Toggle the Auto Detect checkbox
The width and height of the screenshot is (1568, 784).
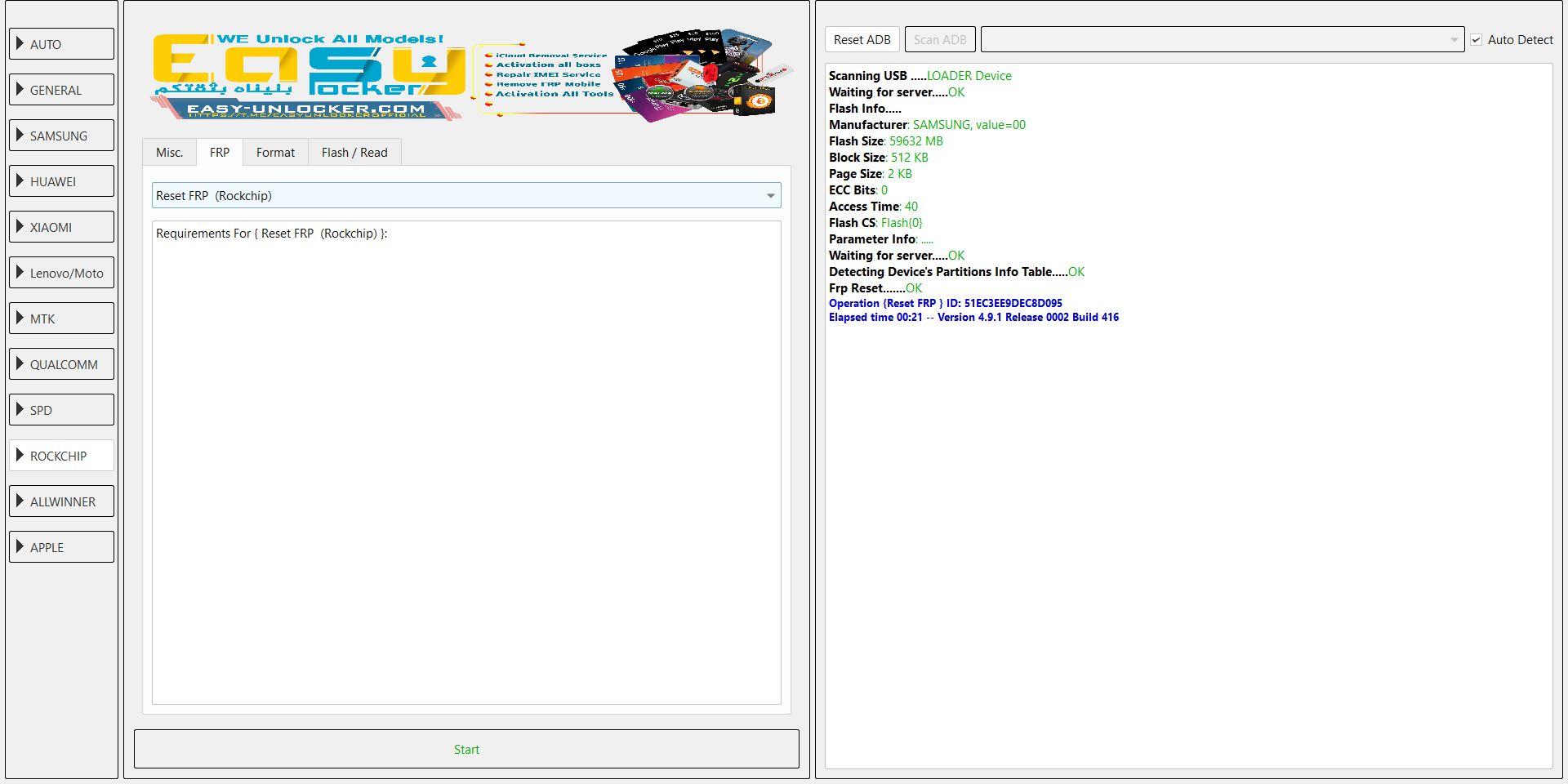[x=1477, y=39]
